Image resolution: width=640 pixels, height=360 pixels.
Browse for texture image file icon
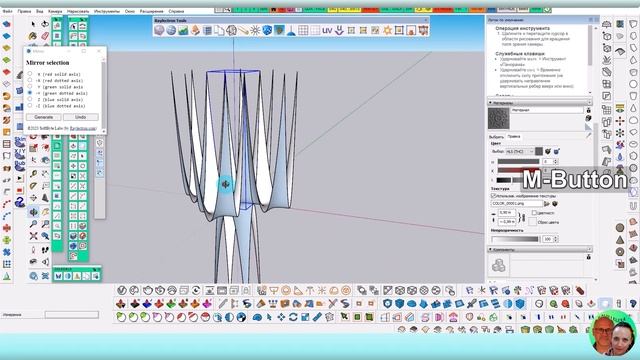tap(547, 203)
